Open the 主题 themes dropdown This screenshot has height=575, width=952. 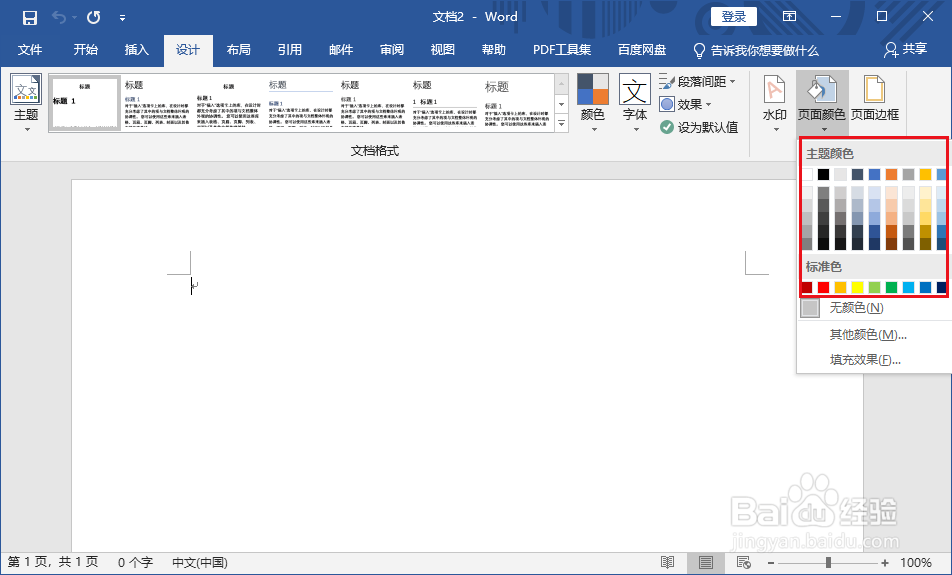tap(26, 104)
